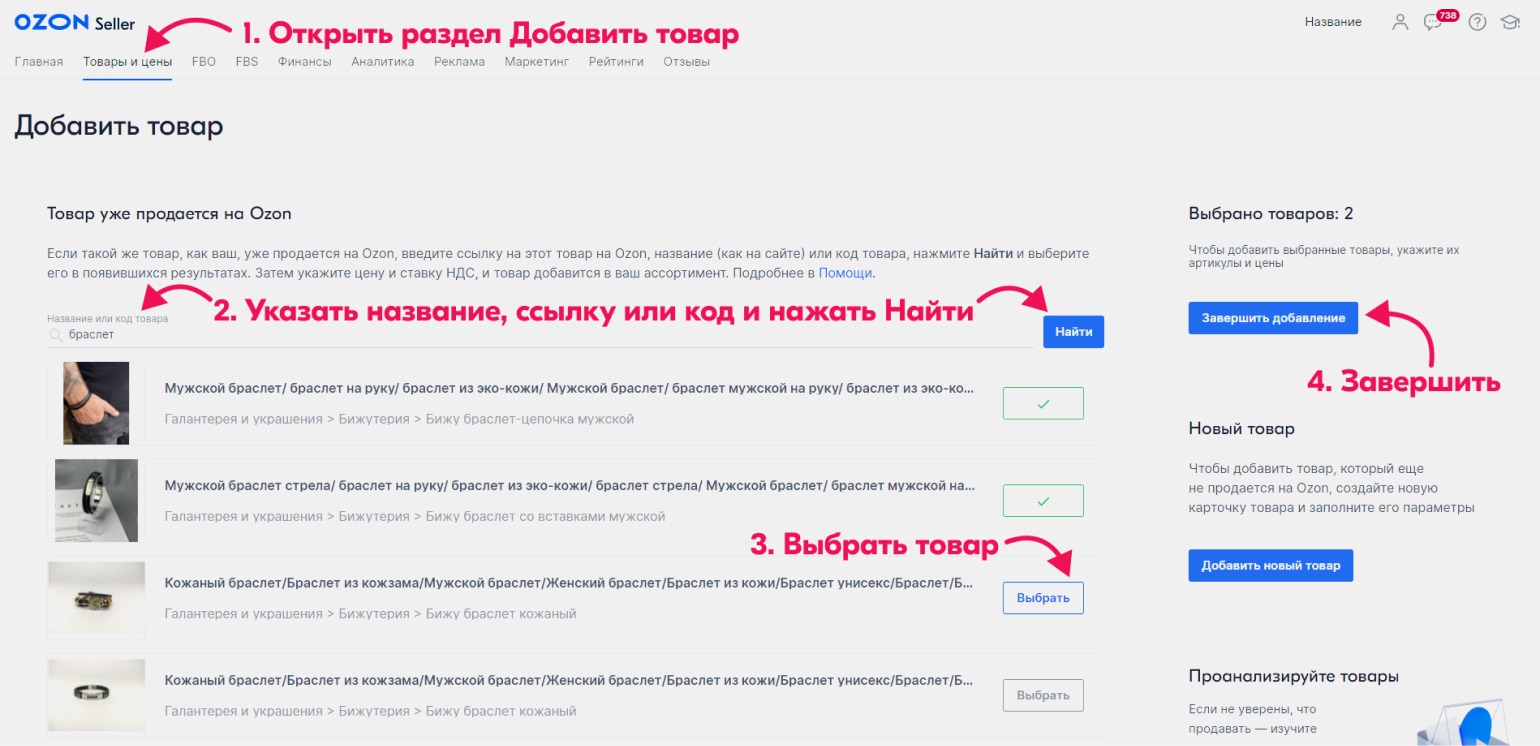Viewport: 1540px width, 746px height.
Task: Deselect the Мужской браслет стрела checkmark
Action: point(1043,501)
